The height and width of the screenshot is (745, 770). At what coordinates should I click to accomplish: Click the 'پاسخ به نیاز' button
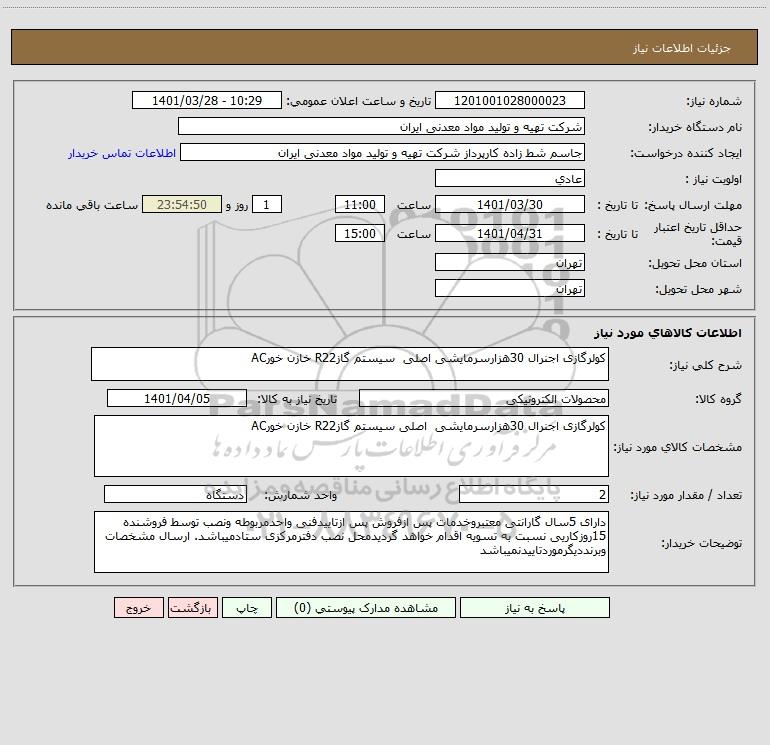(534, 608)
